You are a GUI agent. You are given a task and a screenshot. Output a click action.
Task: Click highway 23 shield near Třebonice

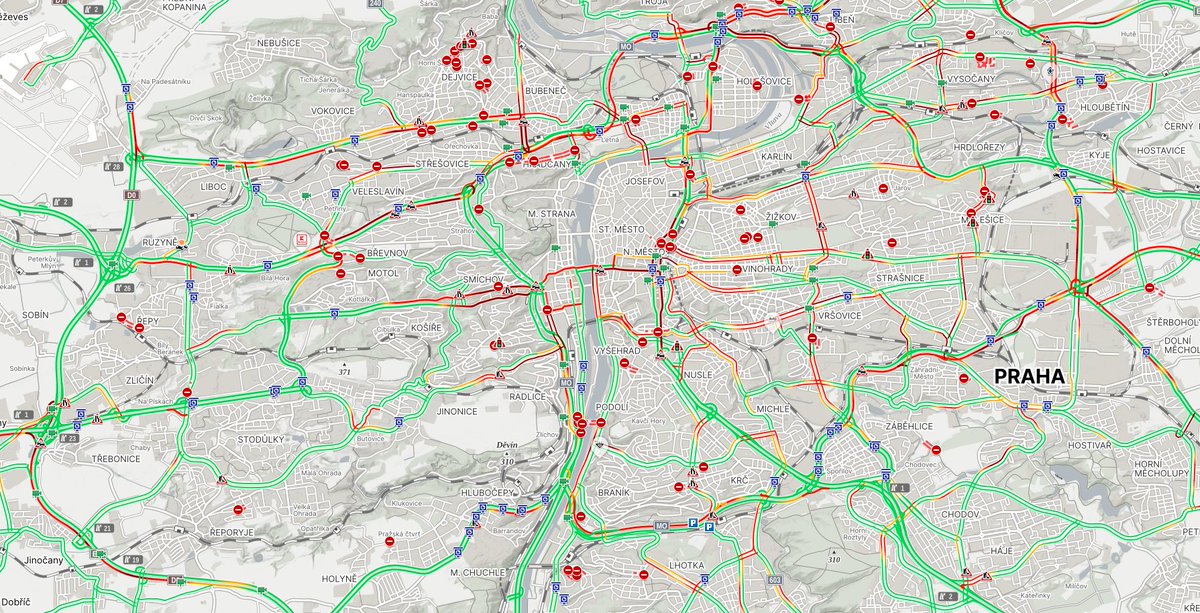[x=70, y=438]
